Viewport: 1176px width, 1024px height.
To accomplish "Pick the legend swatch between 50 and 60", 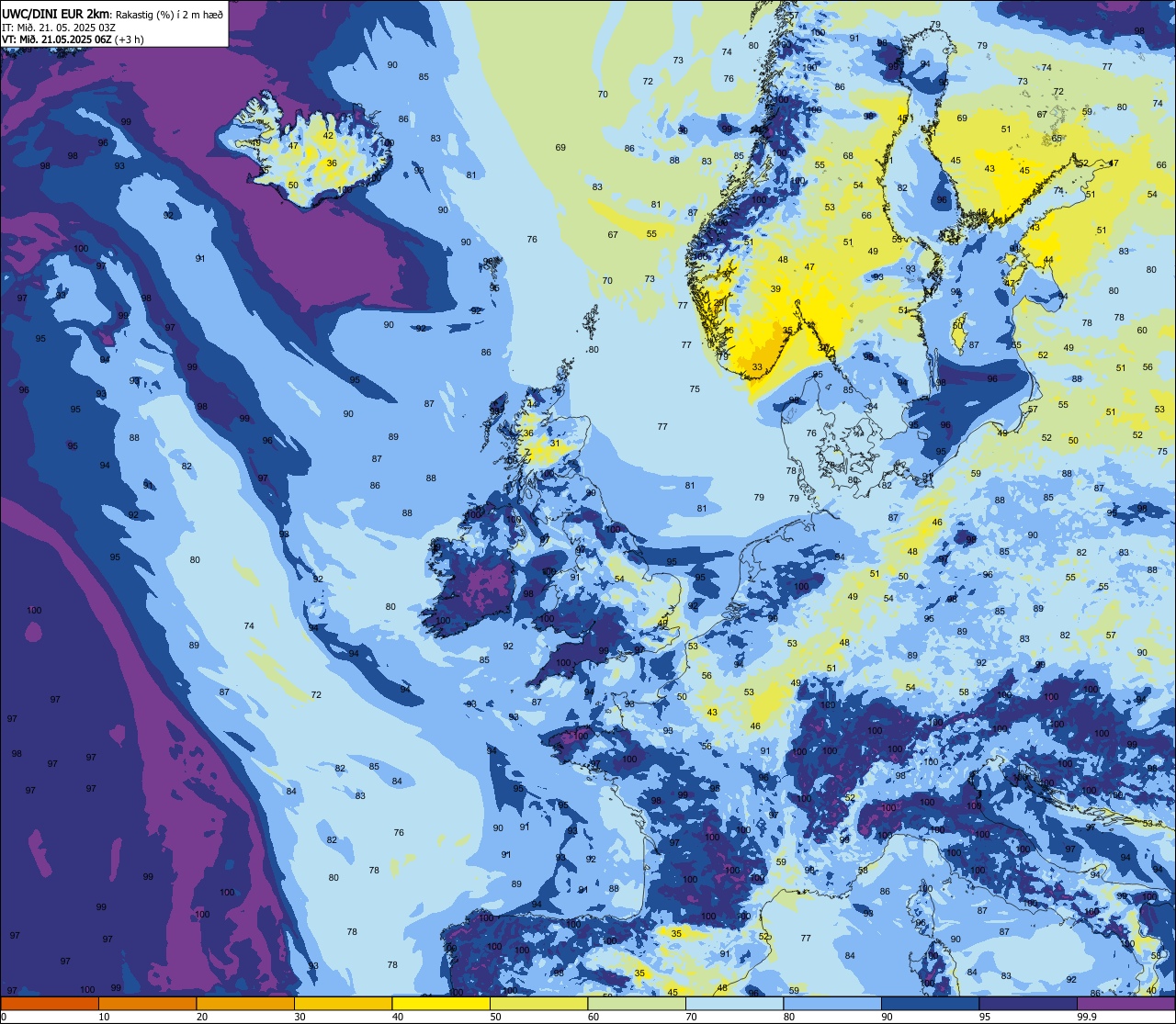I will click(538, 1003).
